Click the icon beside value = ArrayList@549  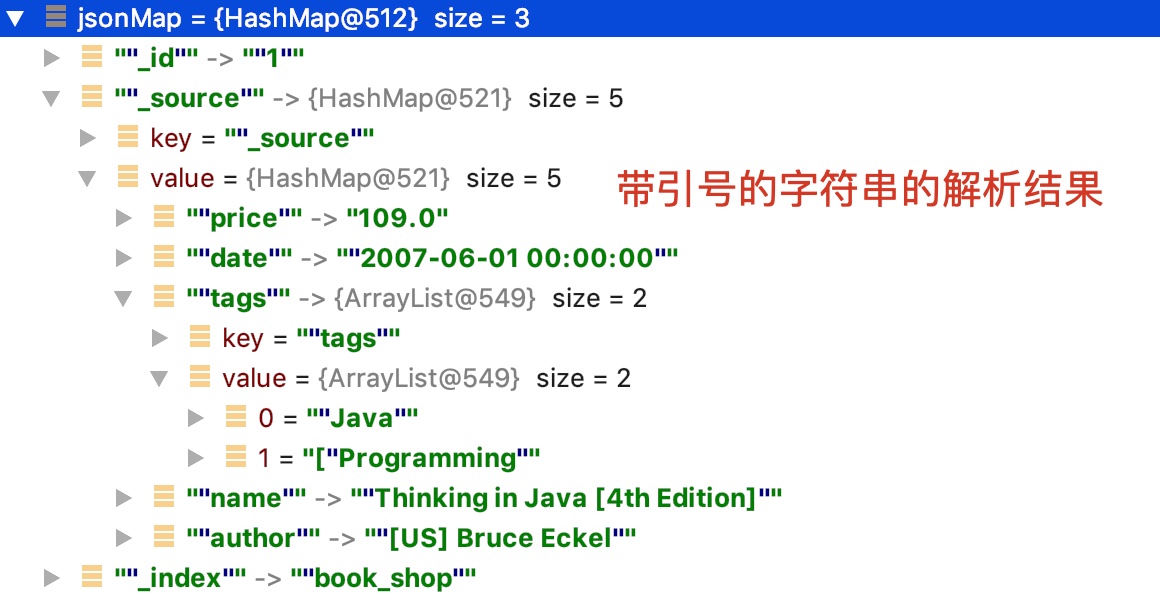click(x=200, y=376)
